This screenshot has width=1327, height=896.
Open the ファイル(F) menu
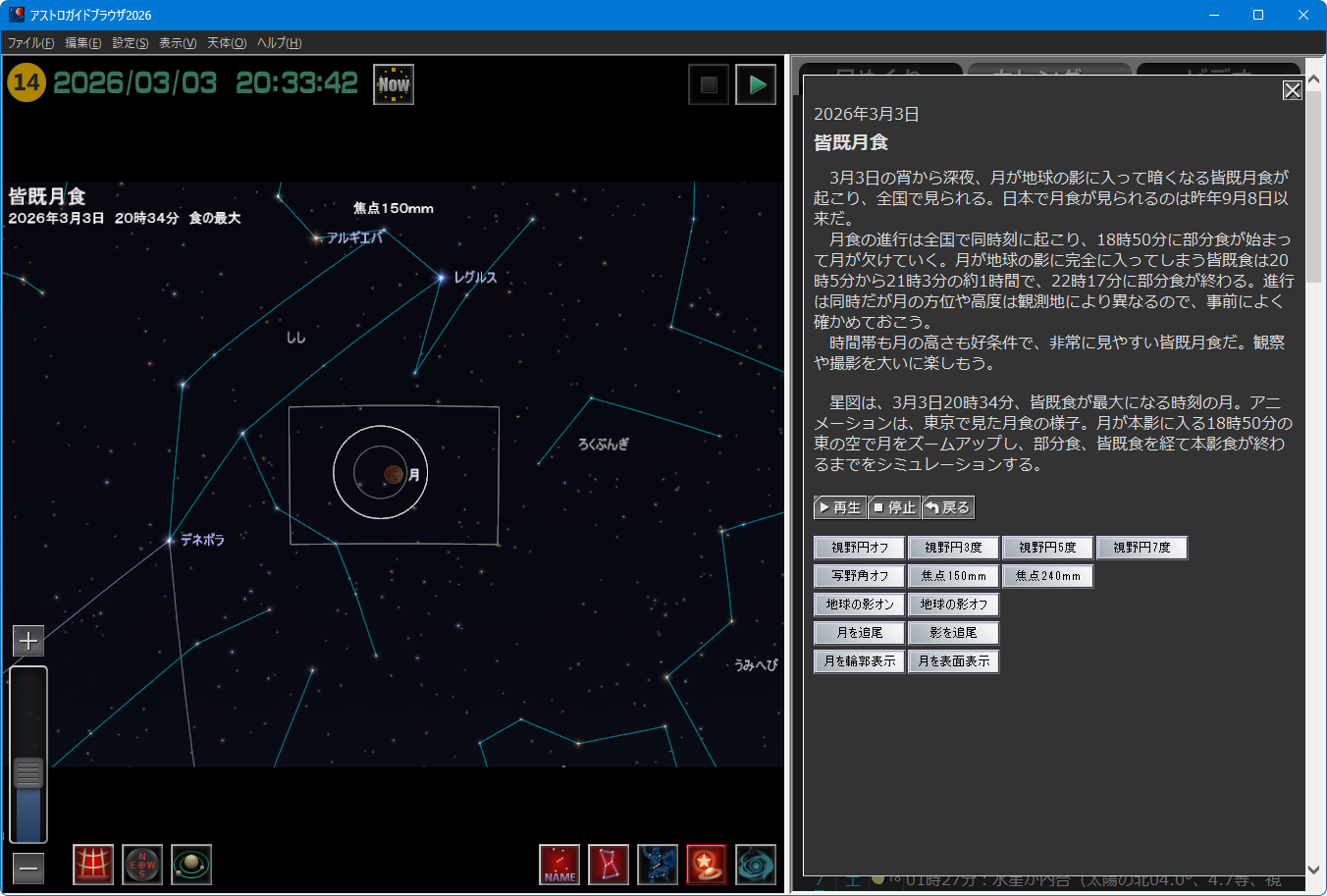tap(31, 43)
